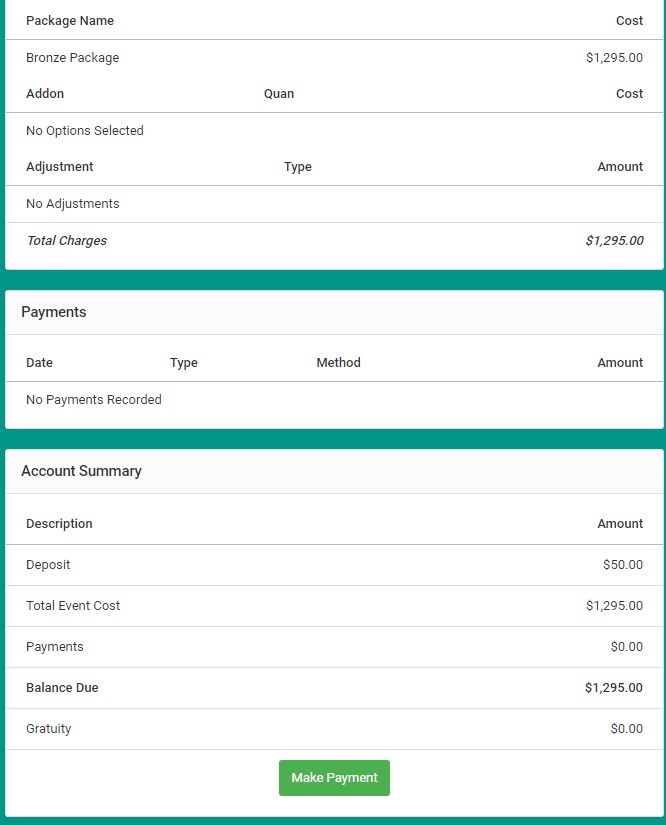666x825 pixels.
Task: Click the Adjustment column header
Action: point(60,166)
